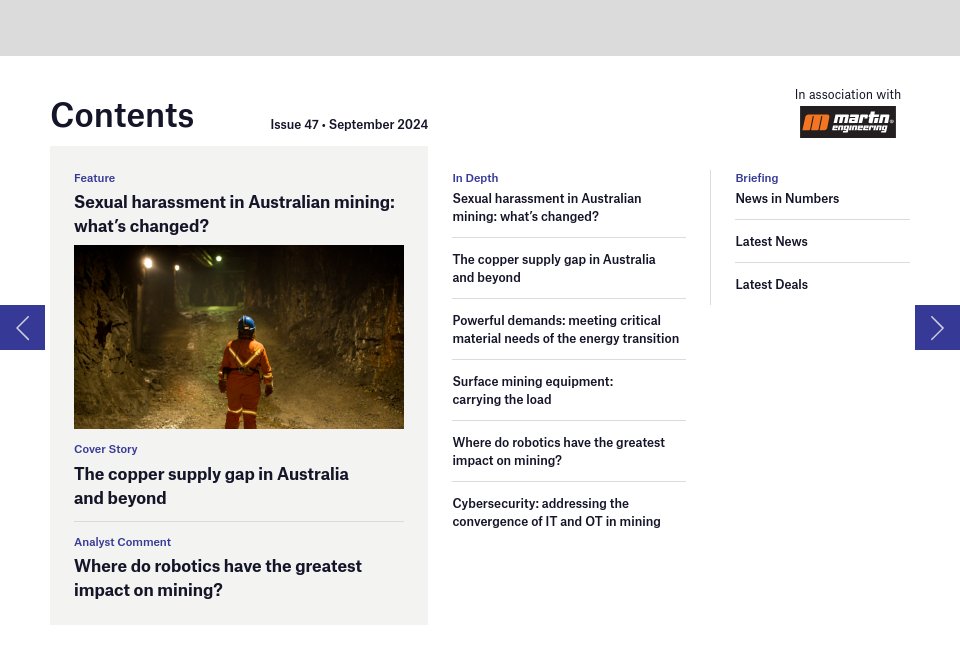
Task: Select the robotics analyst comment article
Action: pyautogui.click(x=218, y=577)
